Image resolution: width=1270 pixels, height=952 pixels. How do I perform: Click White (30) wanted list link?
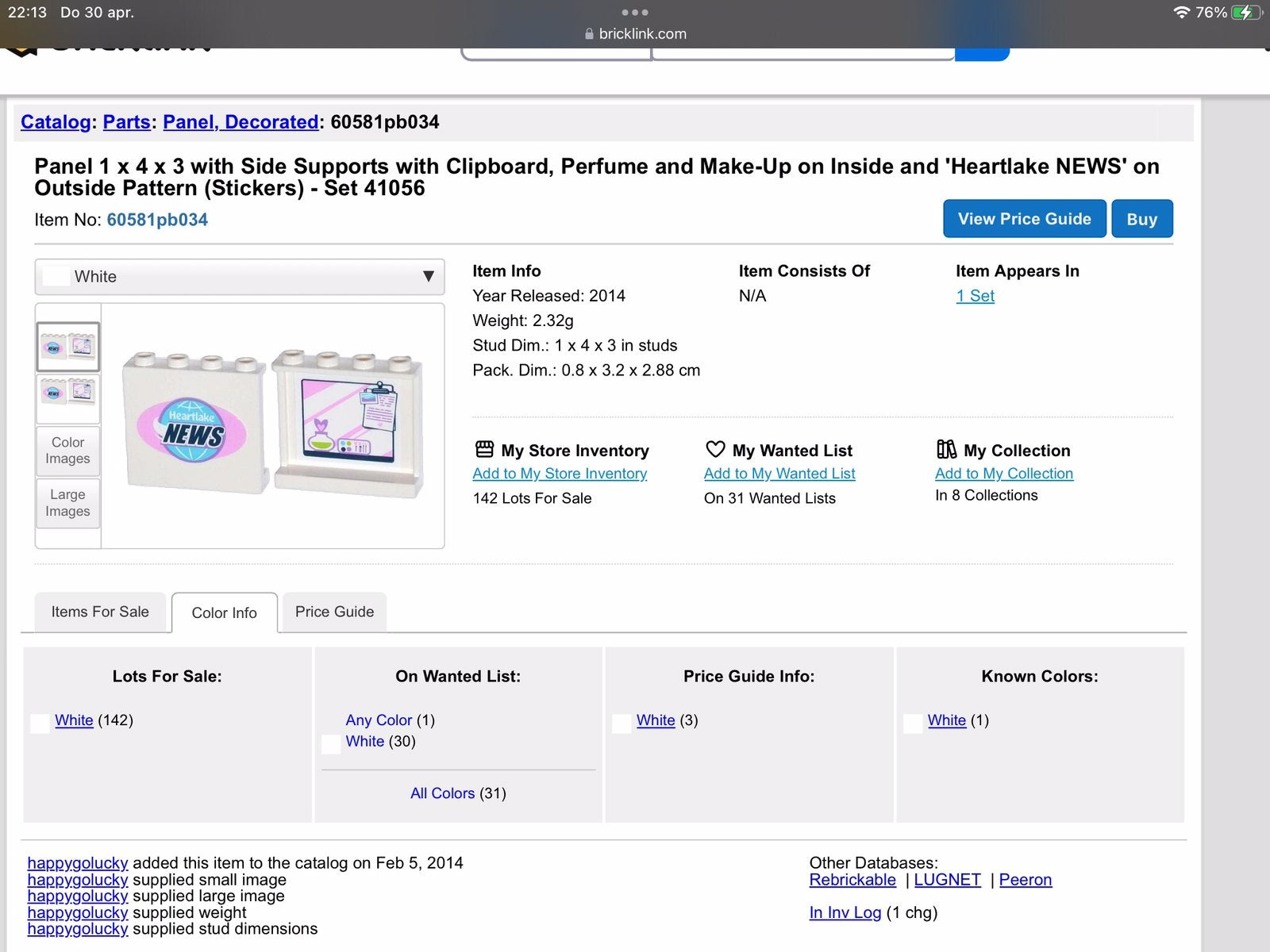pyautogui.click(x=365, y=741)
